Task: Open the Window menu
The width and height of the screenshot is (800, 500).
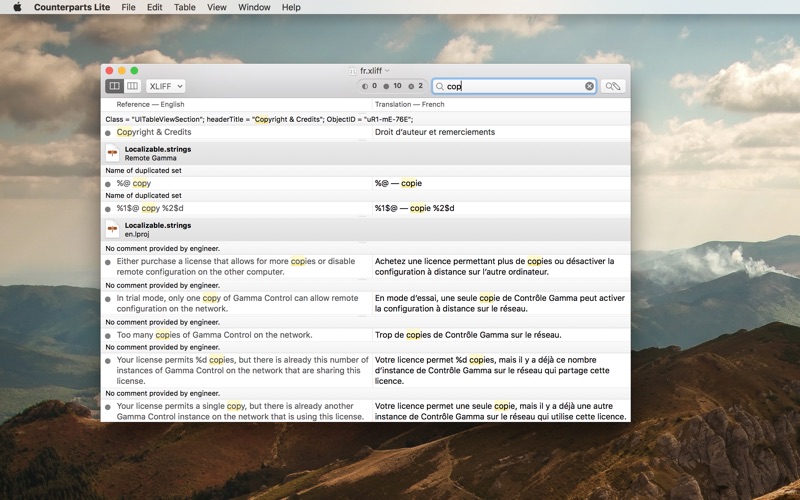Action: (x=254, y=7)
